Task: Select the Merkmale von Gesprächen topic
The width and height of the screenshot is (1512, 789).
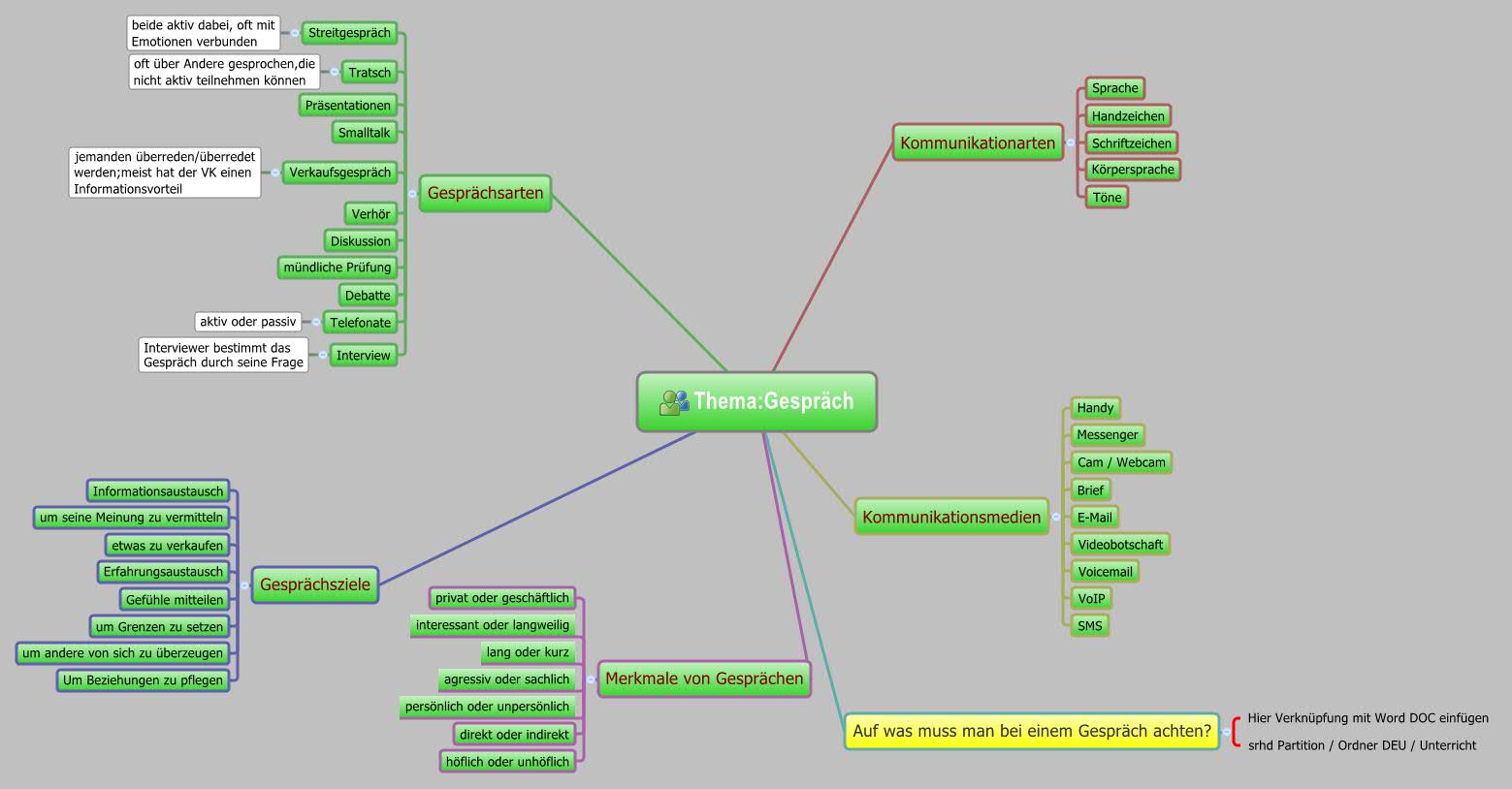Action: click(x=703, y=679)
